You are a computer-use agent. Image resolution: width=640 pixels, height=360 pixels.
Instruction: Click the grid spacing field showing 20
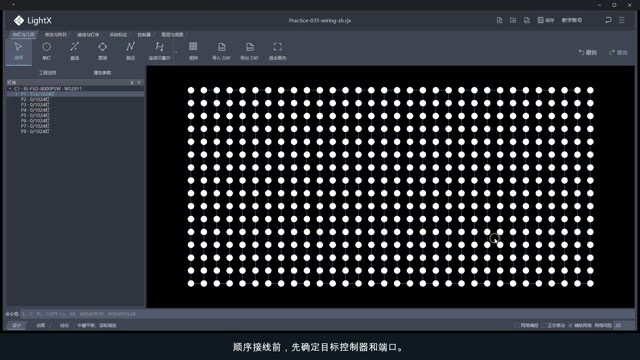(x=624, y=325)
